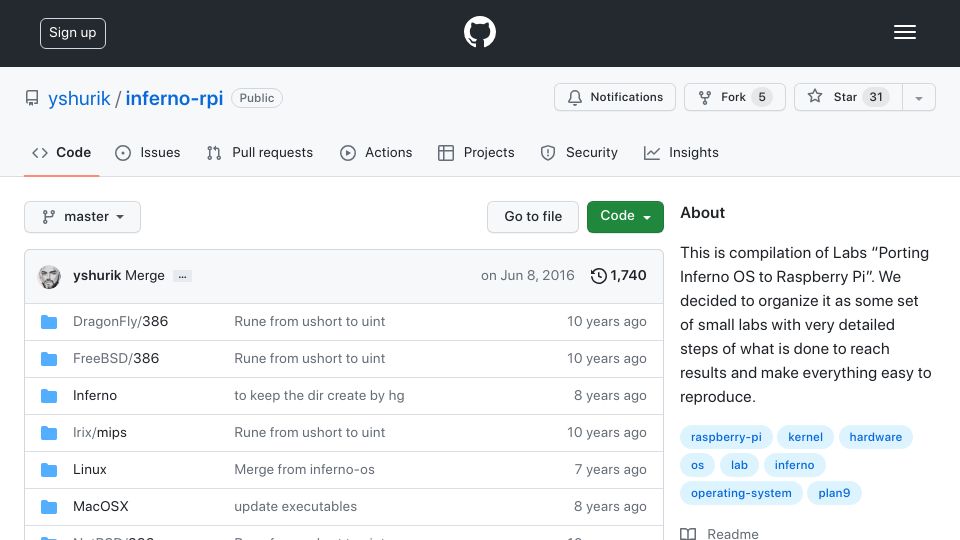Image resolution: width=960 pixels, height=540 pixels.
Task: Open the MacOSX folder
Action: pyautogui.click(x=101, y=506)
